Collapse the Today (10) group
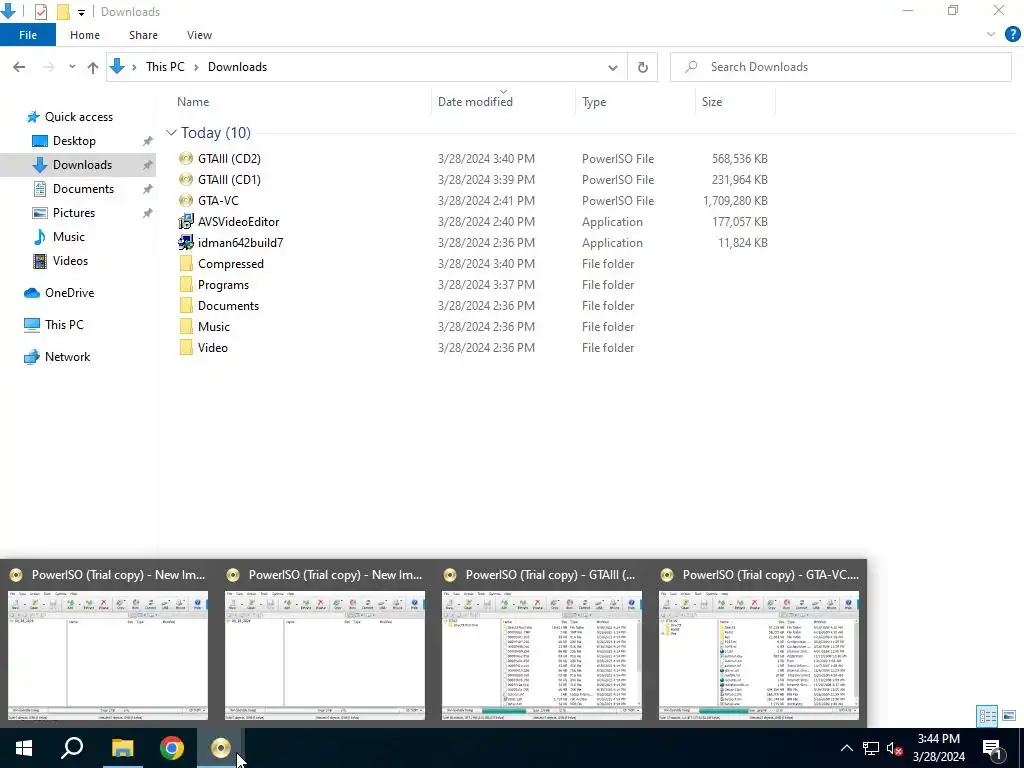Viewport: 1024px width, 768px height. 171,133
